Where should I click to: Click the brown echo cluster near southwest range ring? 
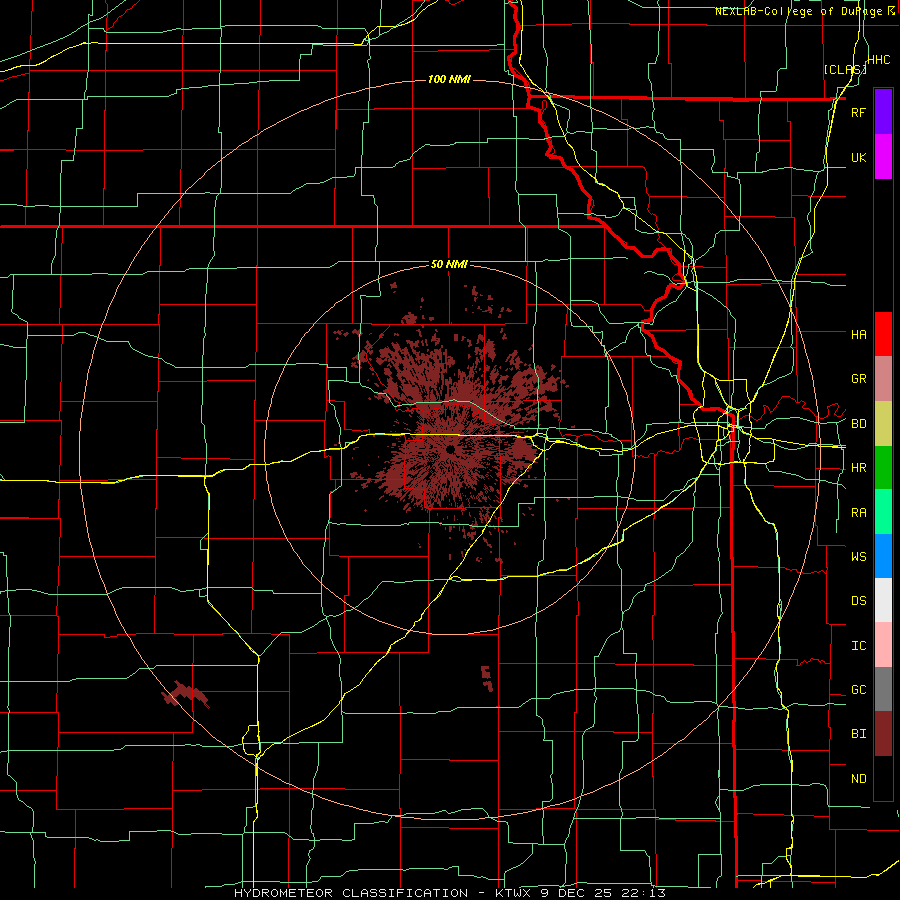click(x=185, y=694)
